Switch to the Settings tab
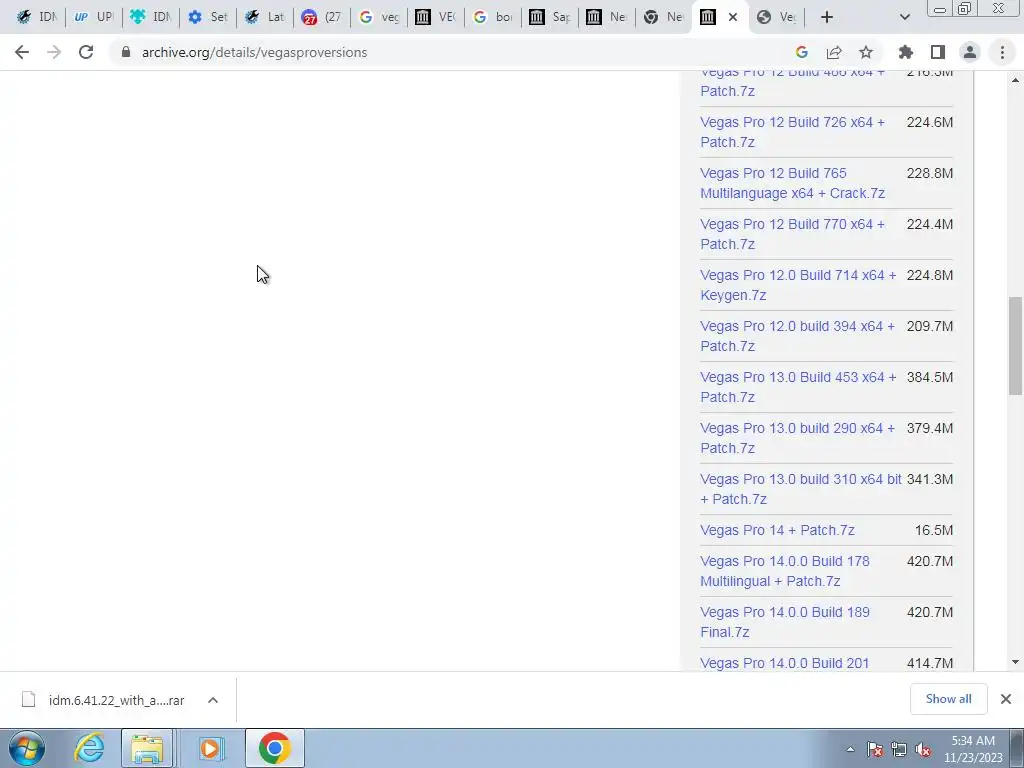1024x768 pixels. [x=207, y=17]
